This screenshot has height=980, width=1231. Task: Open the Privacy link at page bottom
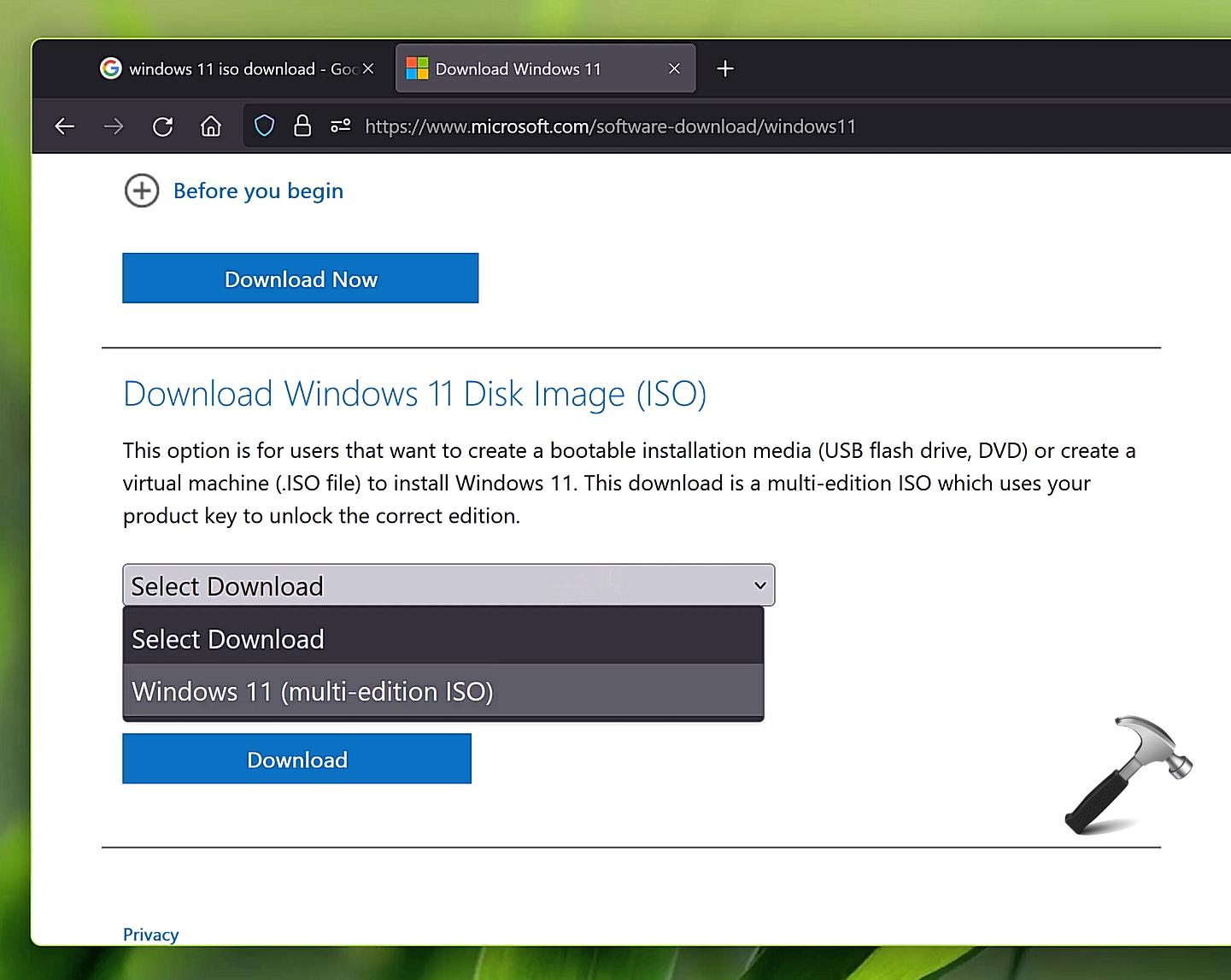pos(150,935)
